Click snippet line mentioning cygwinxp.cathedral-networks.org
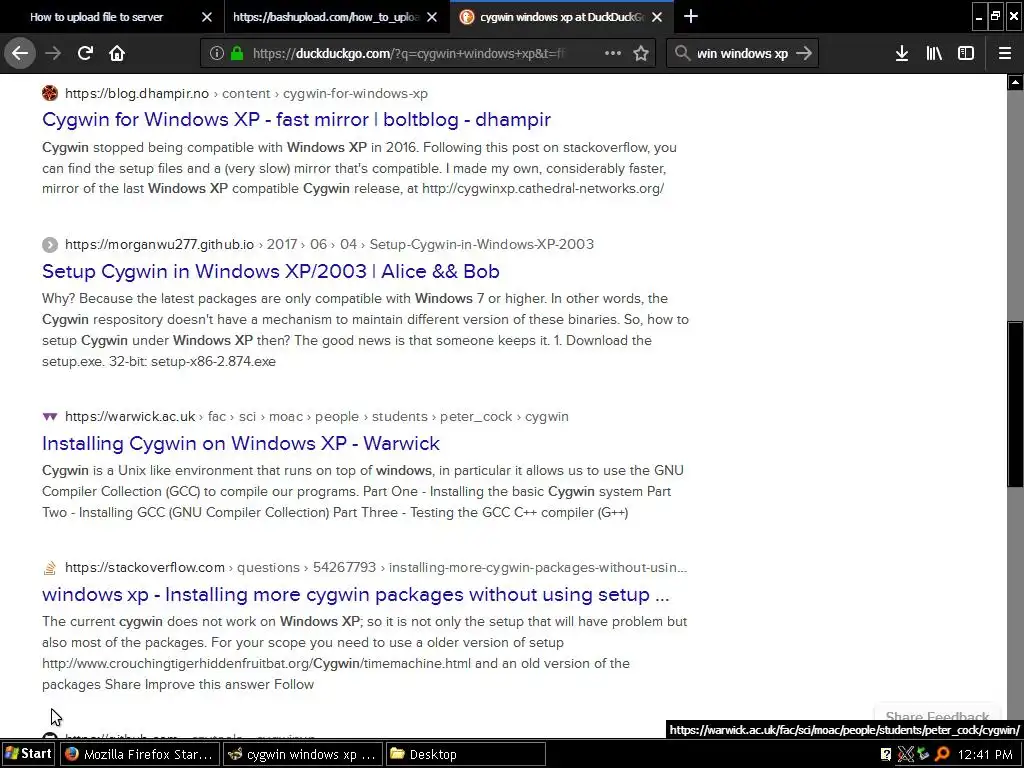 pos(353,189)
